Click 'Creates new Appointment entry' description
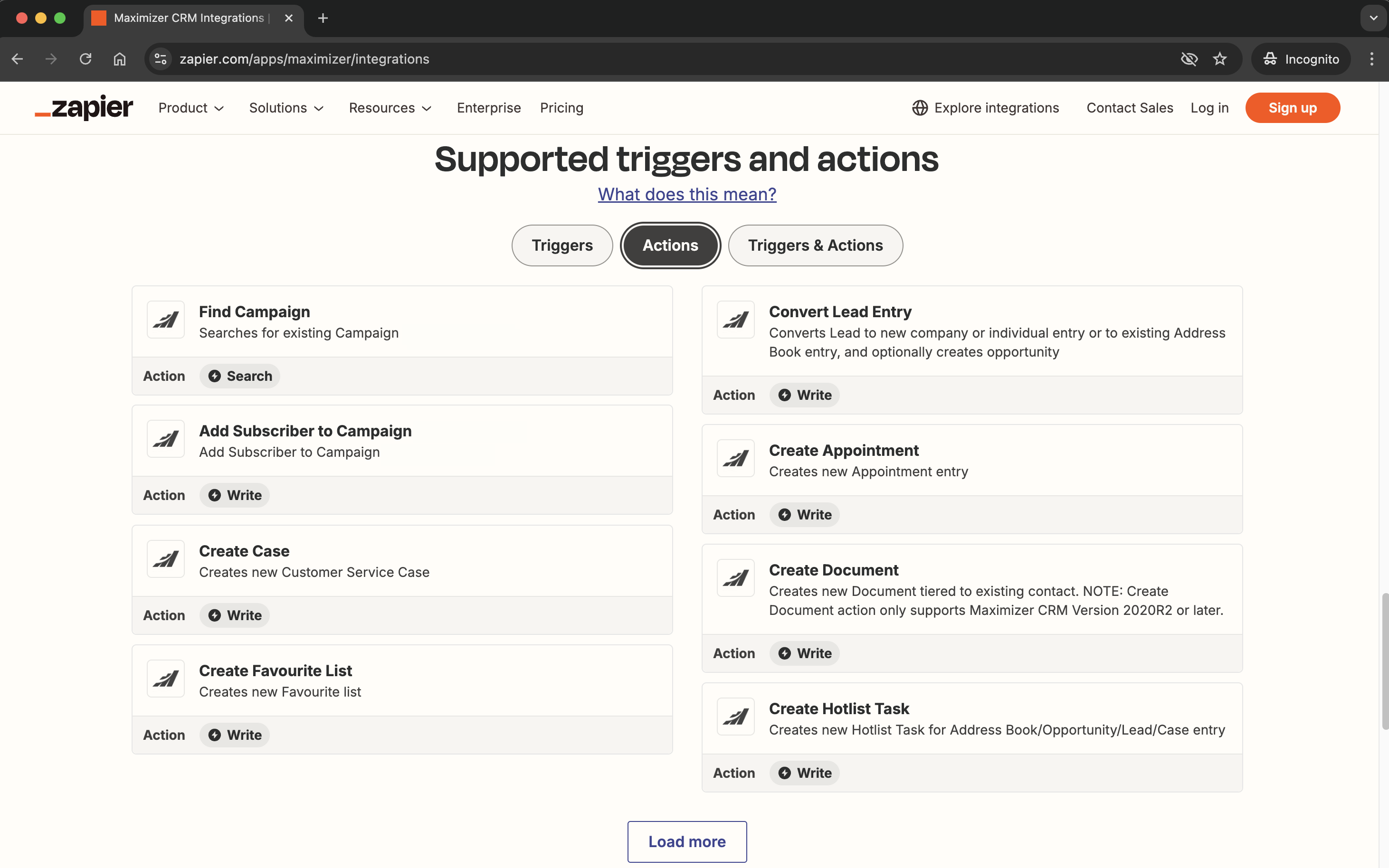 coord(868,472)
